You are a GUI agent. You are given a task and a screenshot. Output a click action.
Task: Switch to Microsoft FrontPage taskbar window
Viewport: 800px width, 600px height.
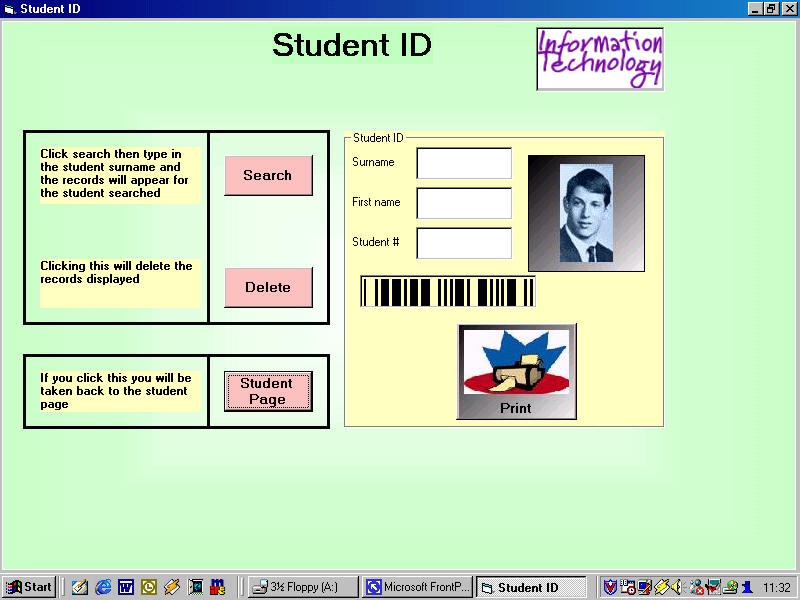click(x=417, y=587)
